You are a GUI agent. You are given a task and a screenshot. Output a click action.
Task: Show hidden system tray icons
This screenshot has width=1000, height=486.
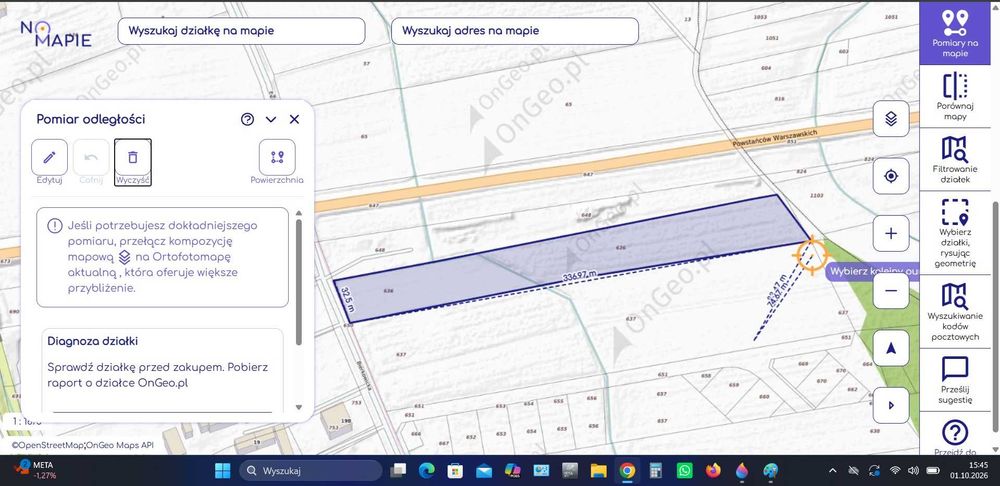coord(833,471)
